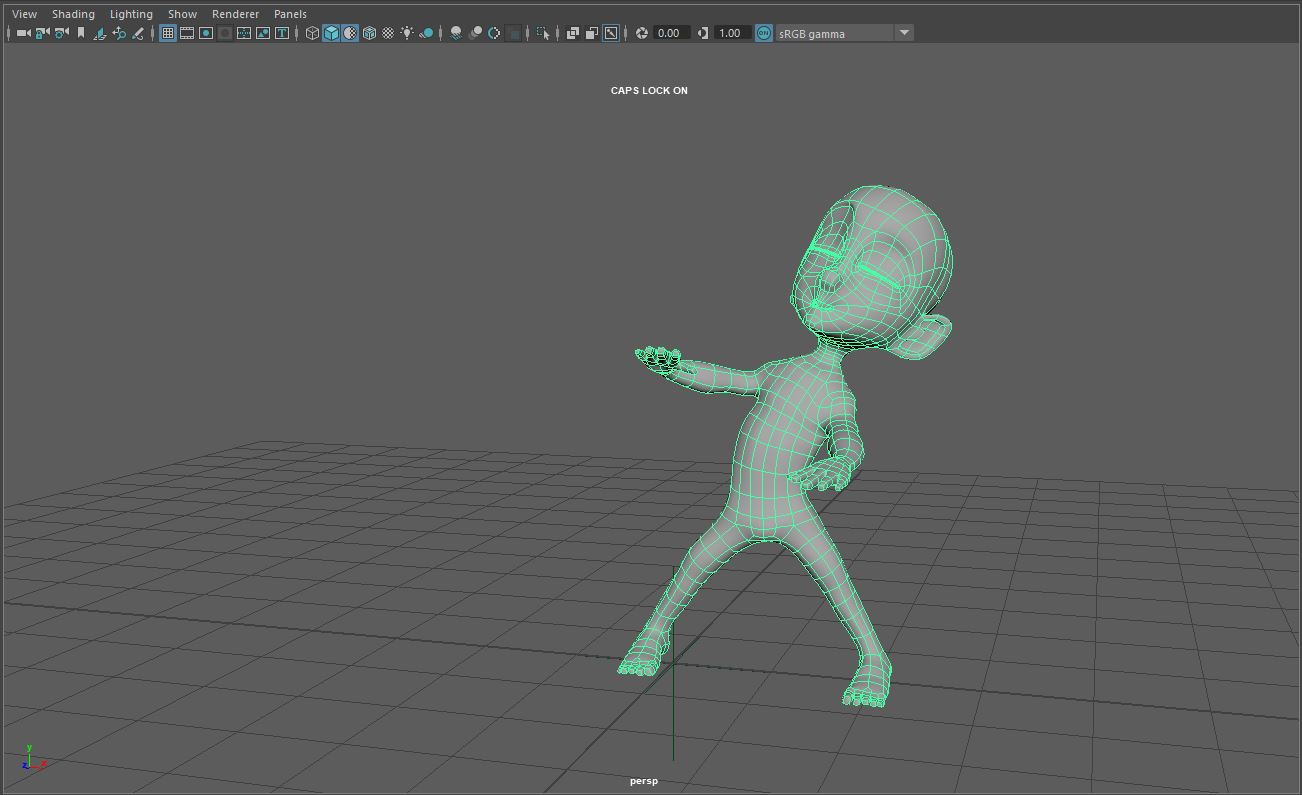Click the sRGB gamma view transform field
1302x795 pixels.
[x=834, y=33]
